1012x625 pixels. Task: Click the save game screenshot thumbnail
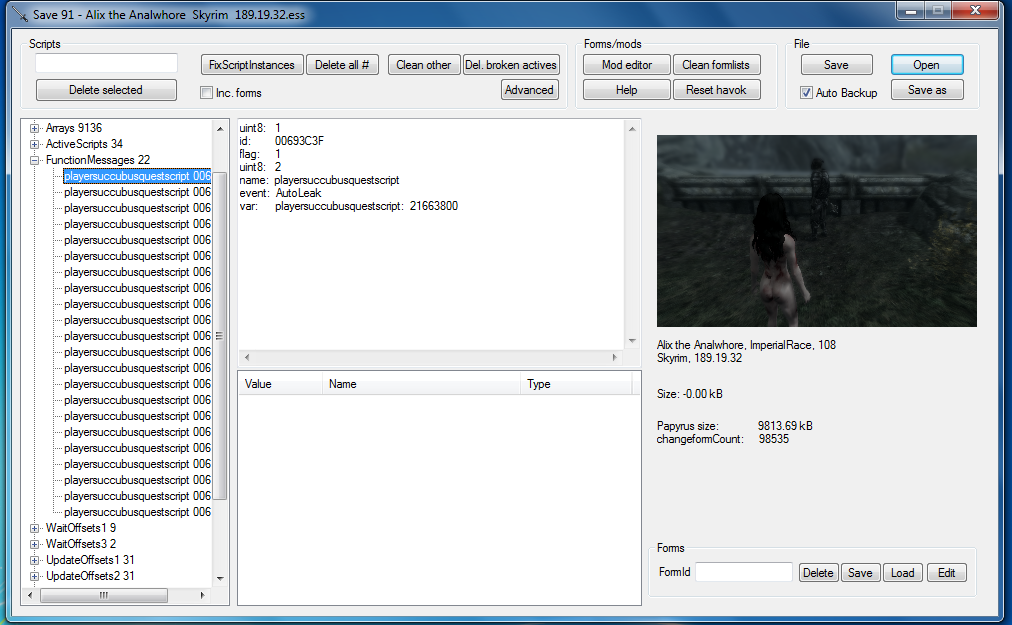coord(816,231)
